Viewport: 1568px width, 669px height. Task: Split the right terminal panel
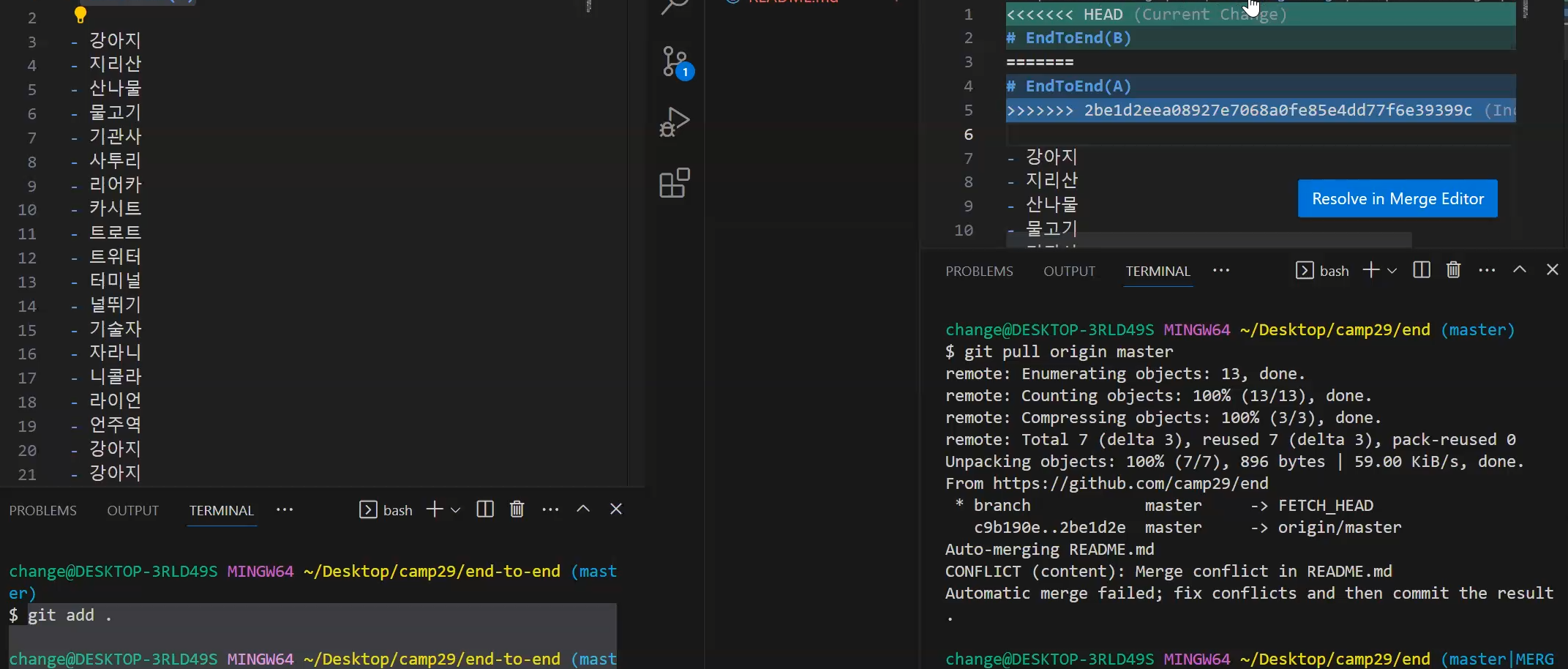point(1421,270)
